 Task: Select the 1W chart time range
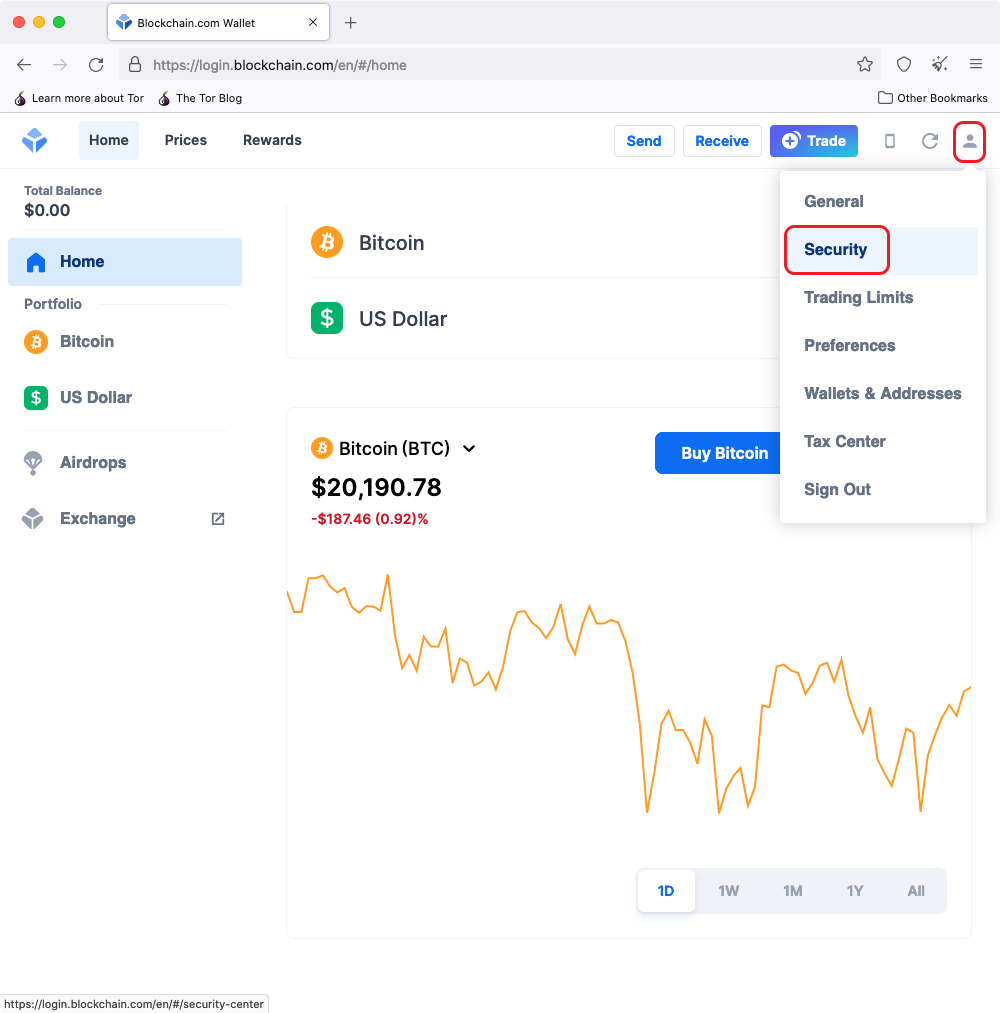(x=729, y=891)
